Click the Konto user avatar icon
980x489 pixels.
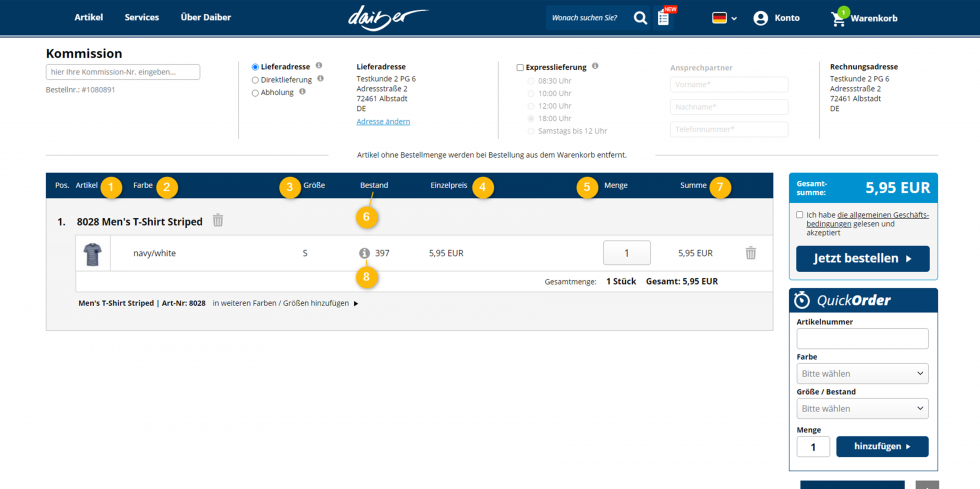pos(760,18)
